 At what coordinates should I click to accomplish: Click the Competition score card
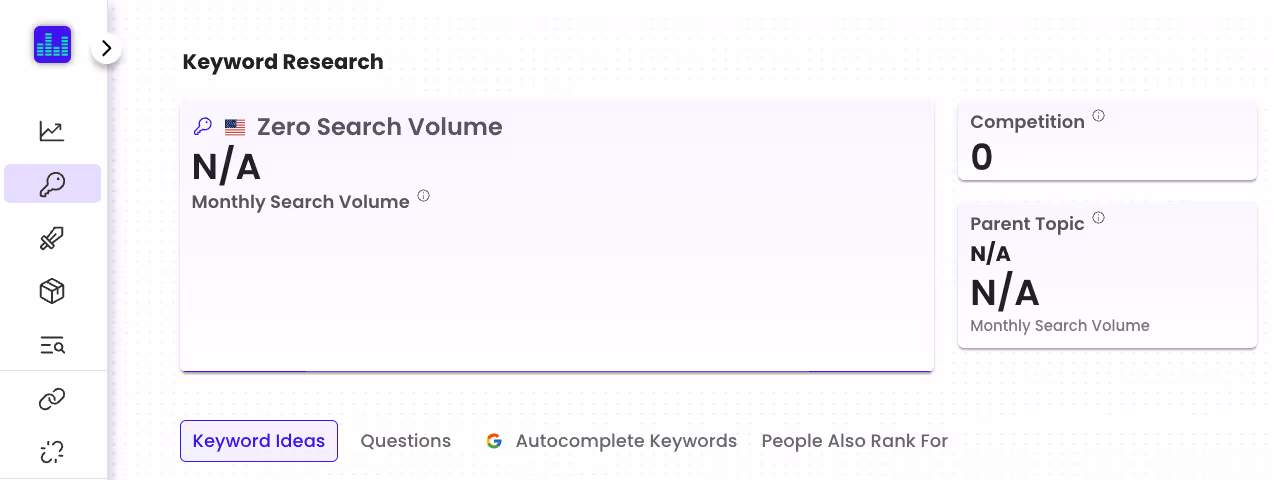click(1107, 141)
